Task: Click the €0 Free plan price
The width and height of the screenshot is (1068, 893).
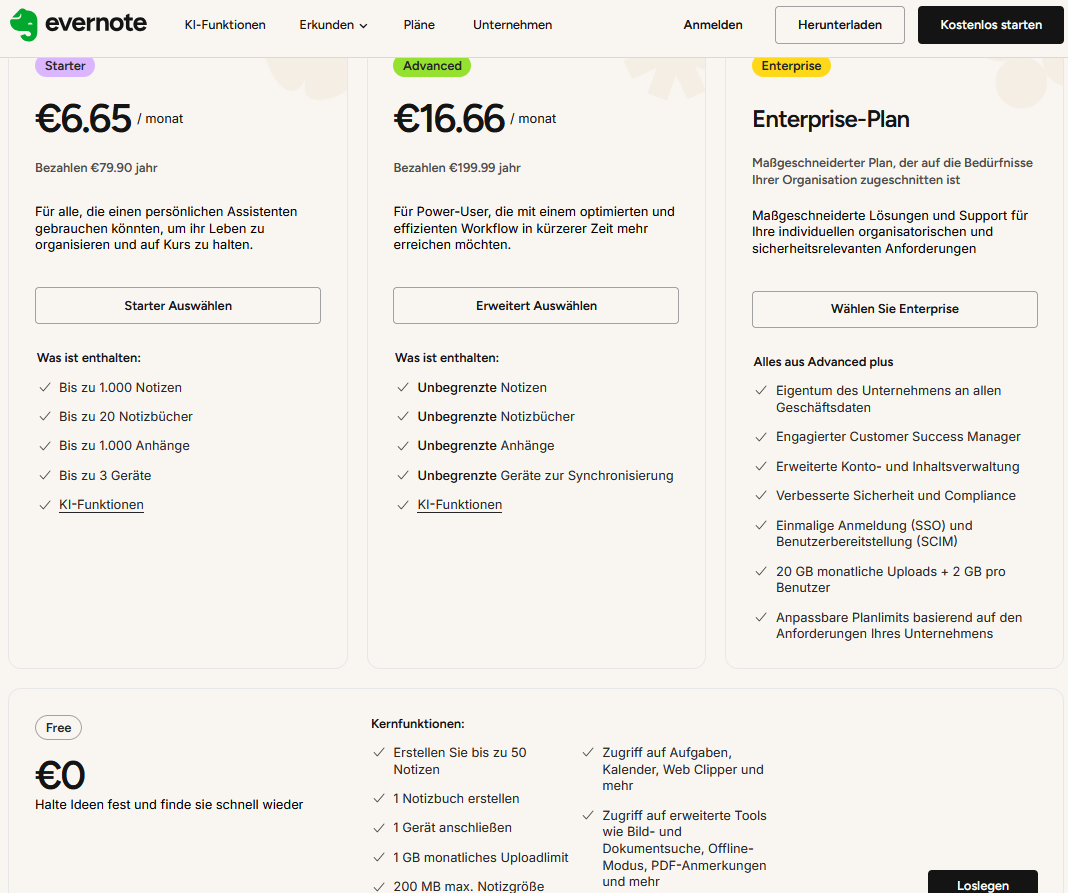Action: click(60, 775)
